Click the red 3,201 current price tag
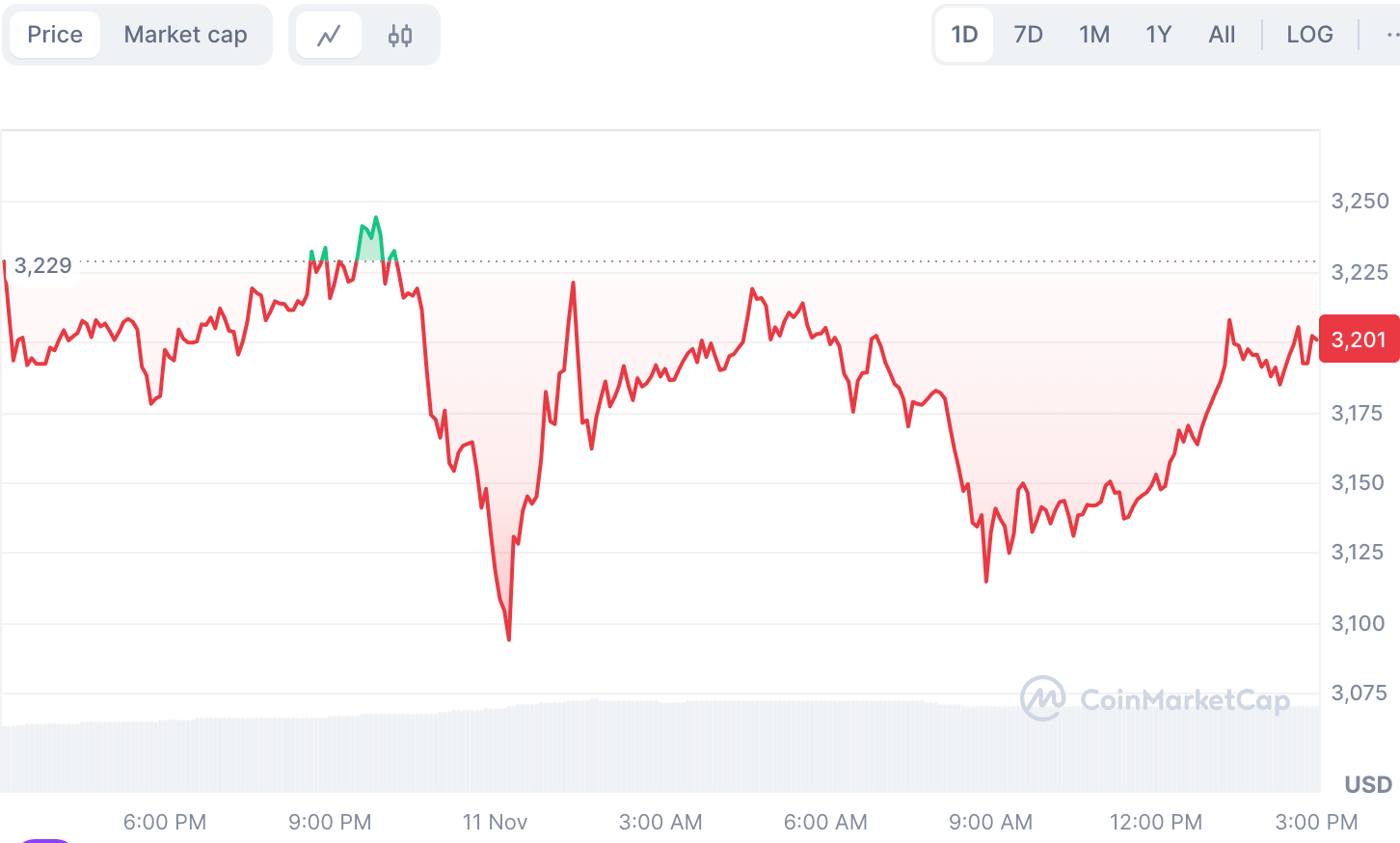Screen dimensions: 1400x843 (1359, 340)
